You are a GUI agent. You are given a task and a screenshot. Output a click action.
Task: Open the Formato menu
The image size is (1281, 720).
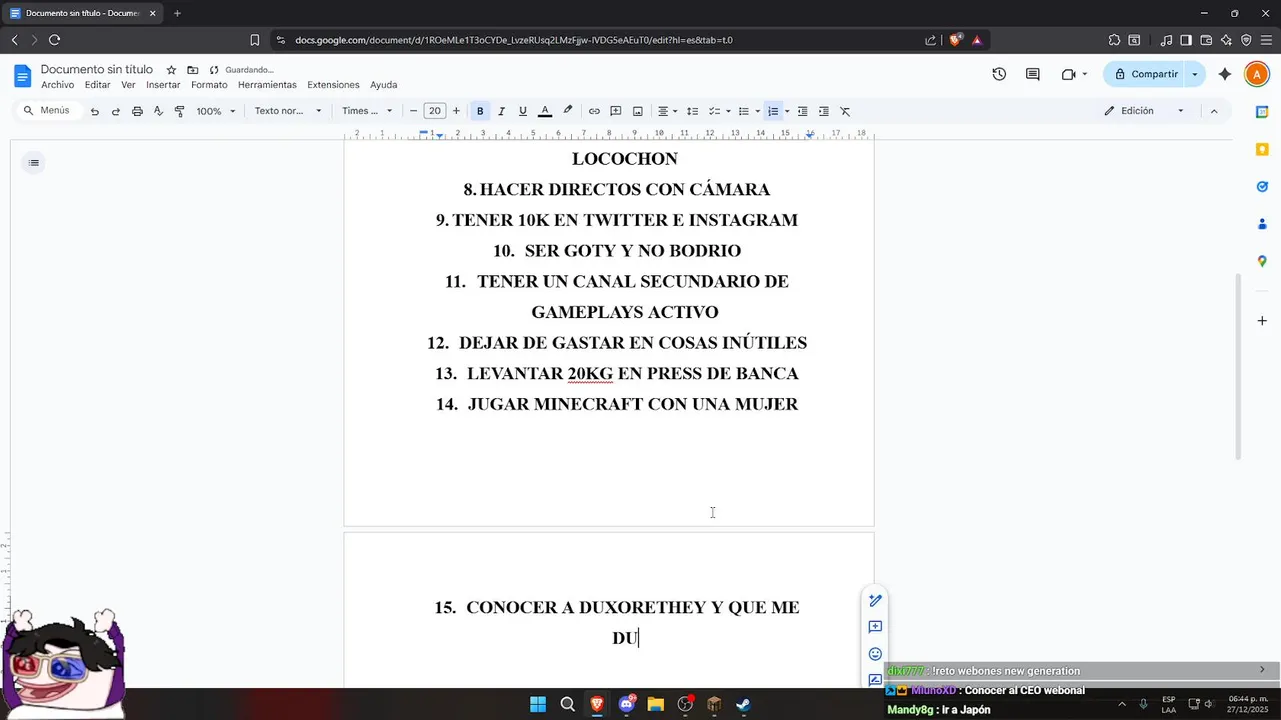(x=209, y=85)
